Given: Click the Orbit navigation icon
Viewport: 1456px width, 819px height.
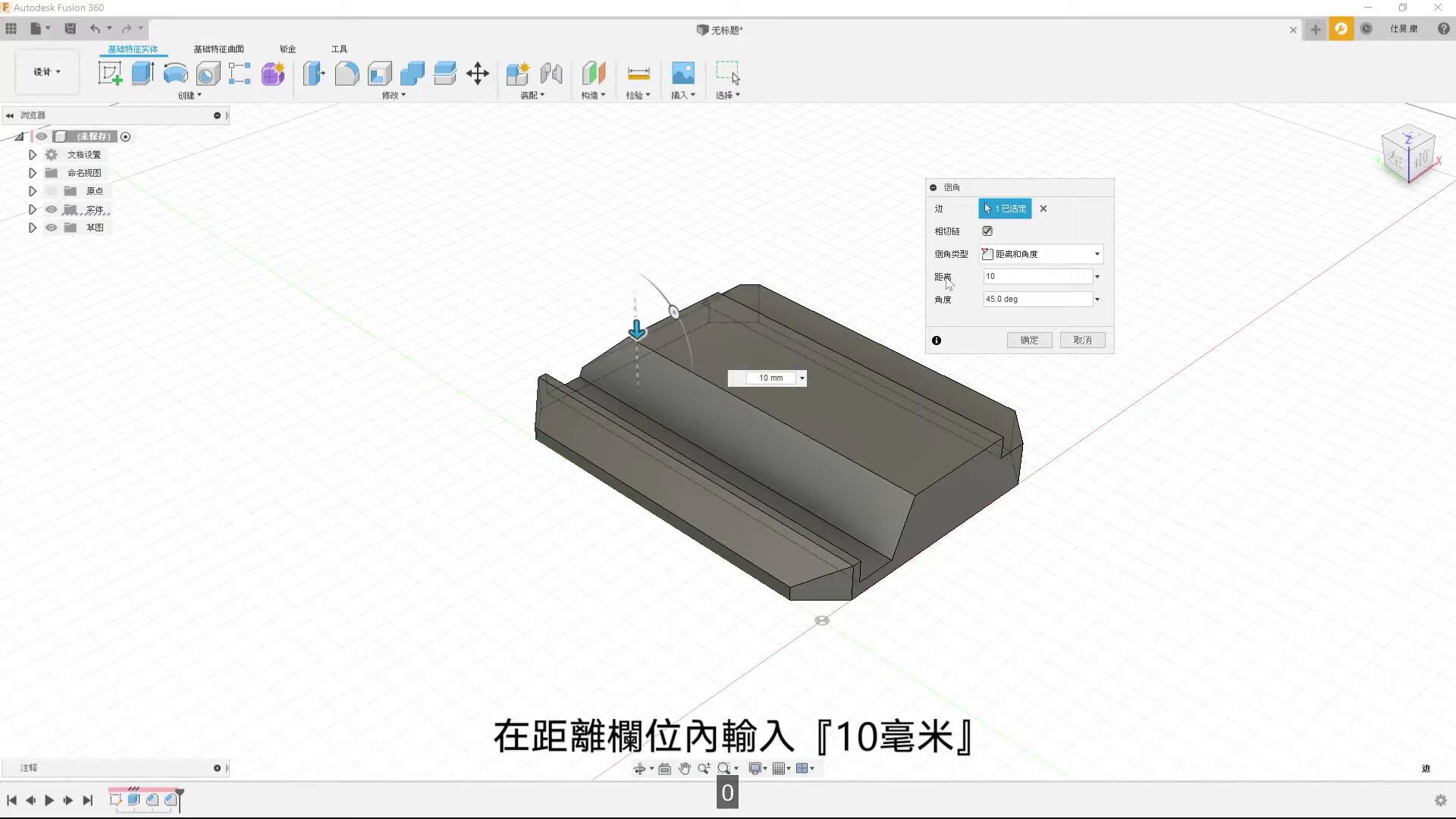Looking at the screenshot, I should click(x=639, y=768).
